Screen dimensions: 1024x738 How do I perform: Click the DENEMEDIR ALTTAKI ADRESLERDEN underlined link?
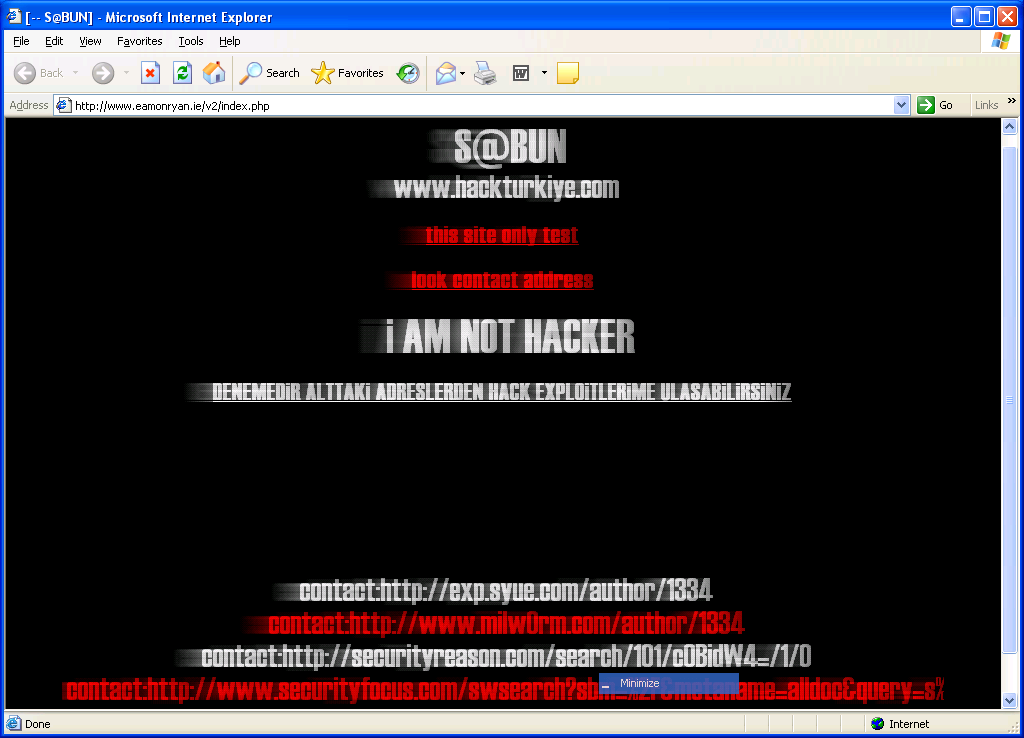tap(502, 391)
